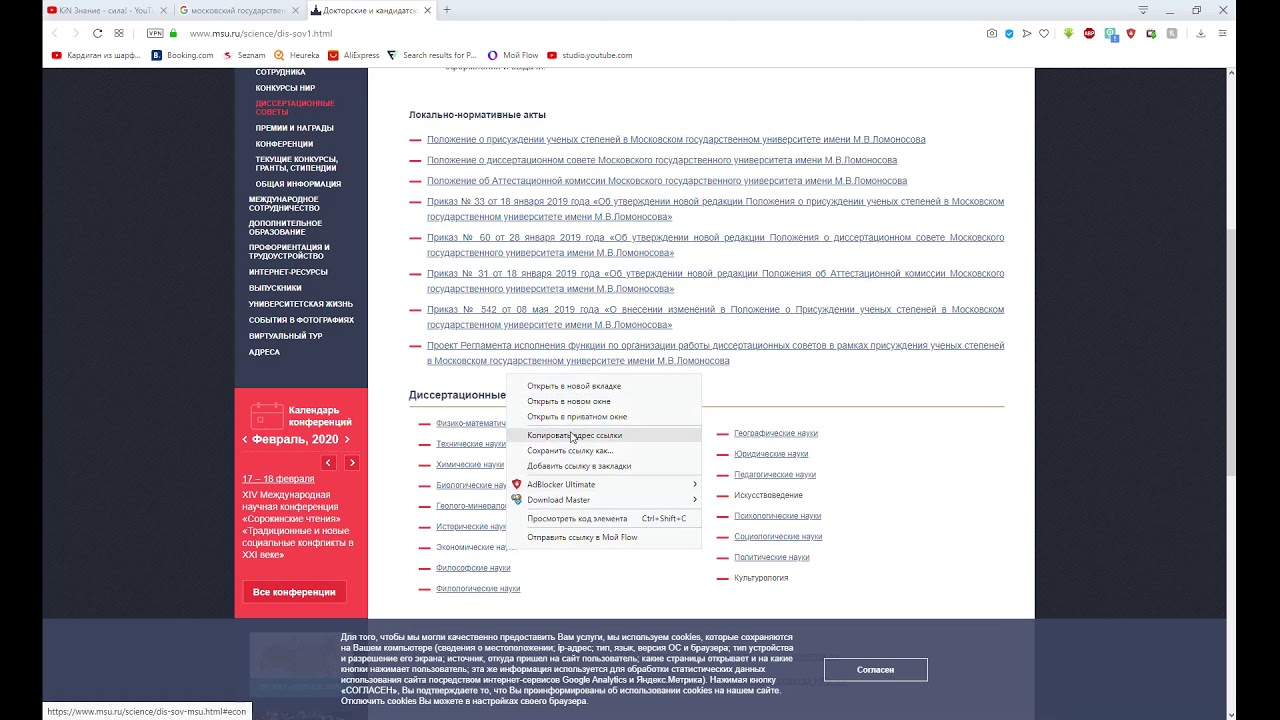The width and height of the screenshot is (1280, 720).
Task: Open the red ABP adblock extension
Action: click(1089, 33)
